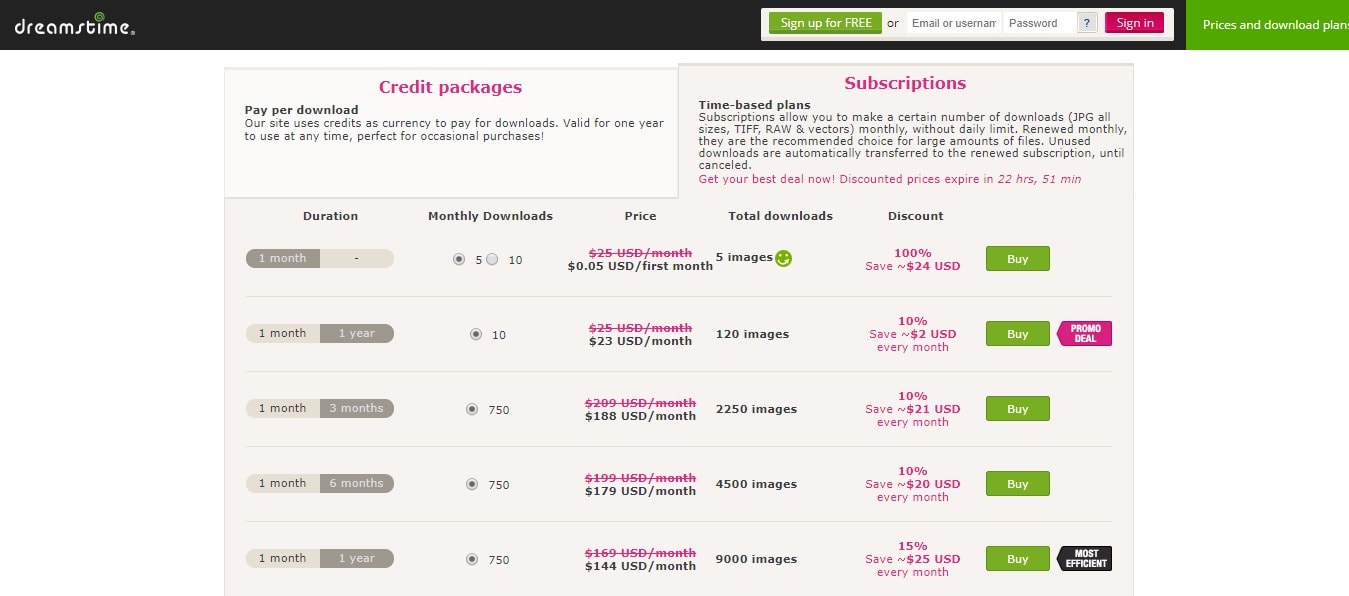This screenshot has width=1349, height=596.
Task: Buy the 2250 images plan
Action: (x=1017, y=408)
